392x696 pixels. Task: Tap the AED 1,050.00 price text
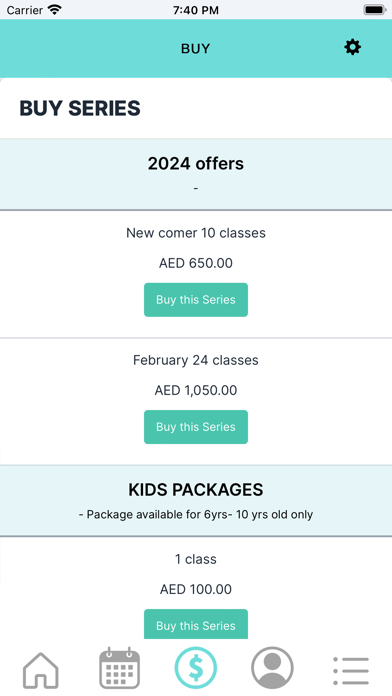coord(196,390)
